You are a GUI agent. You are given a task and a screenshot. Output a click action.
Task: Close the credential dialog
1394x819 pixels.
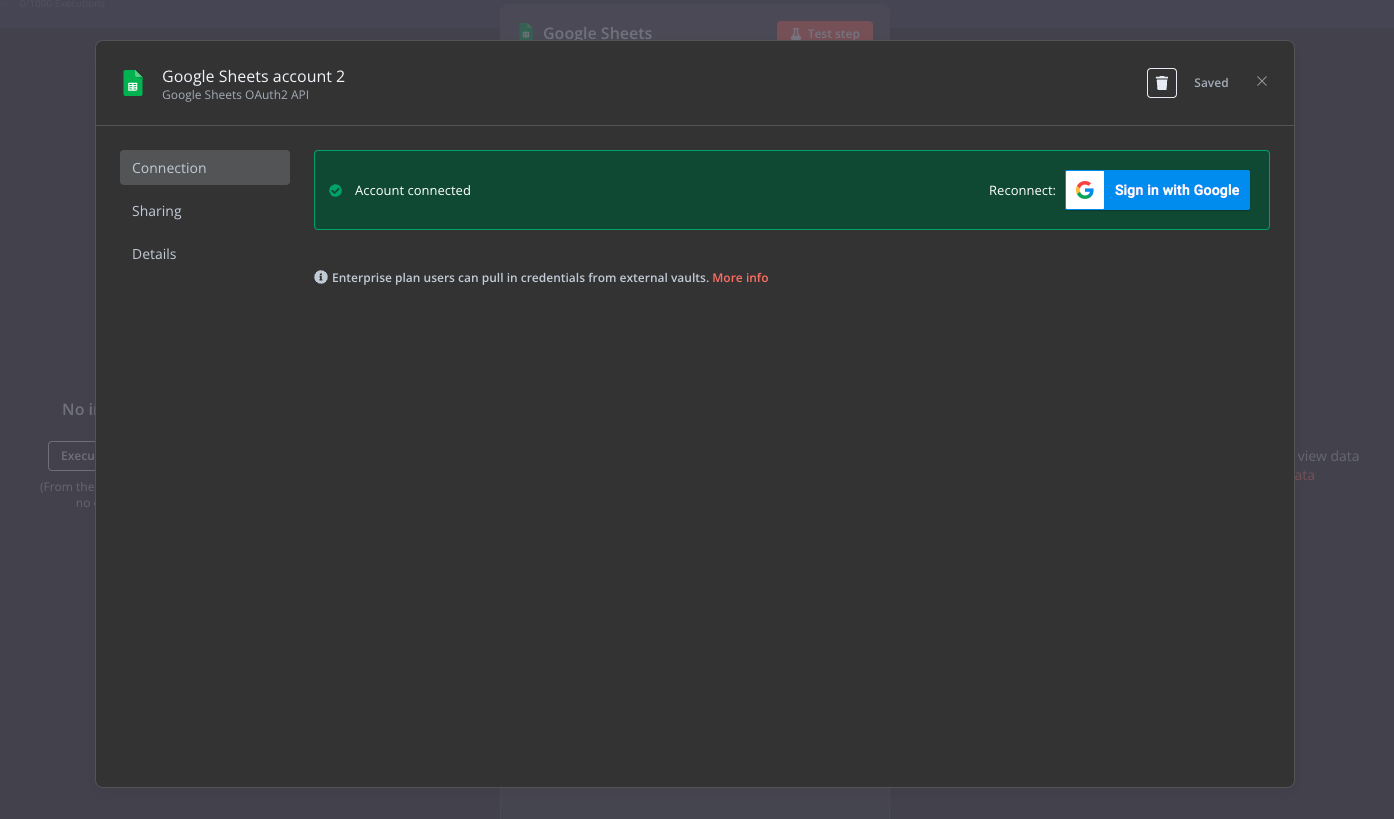tap(1262, 82)
